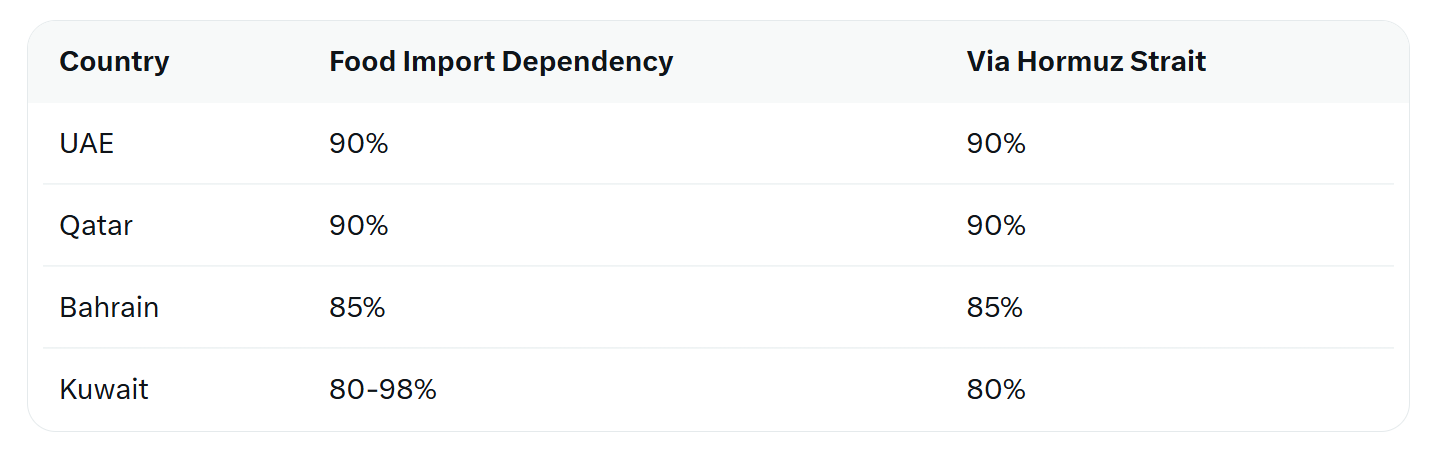Select the Qatar country cell

pos(96,226)
